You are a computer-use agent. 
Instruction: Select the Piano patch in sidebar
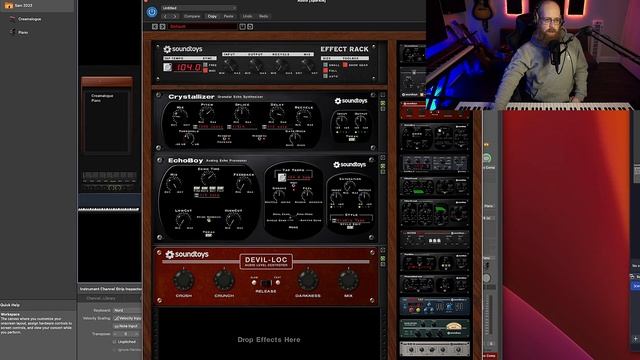23,32
